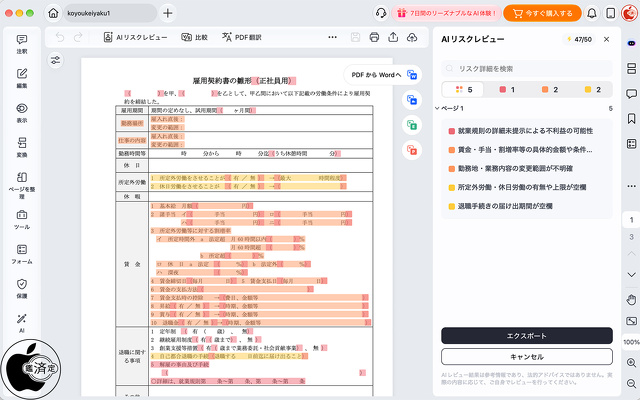Open the notifications bell
This screenshot has height=400, width=640.
click(x=592, y=13)
